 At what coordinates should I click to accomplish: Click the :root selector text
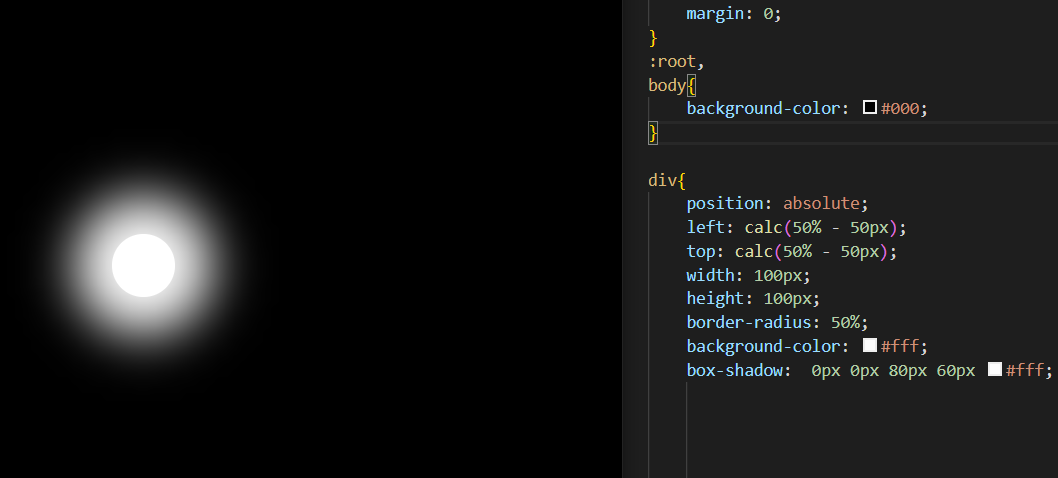click(672, 61)
